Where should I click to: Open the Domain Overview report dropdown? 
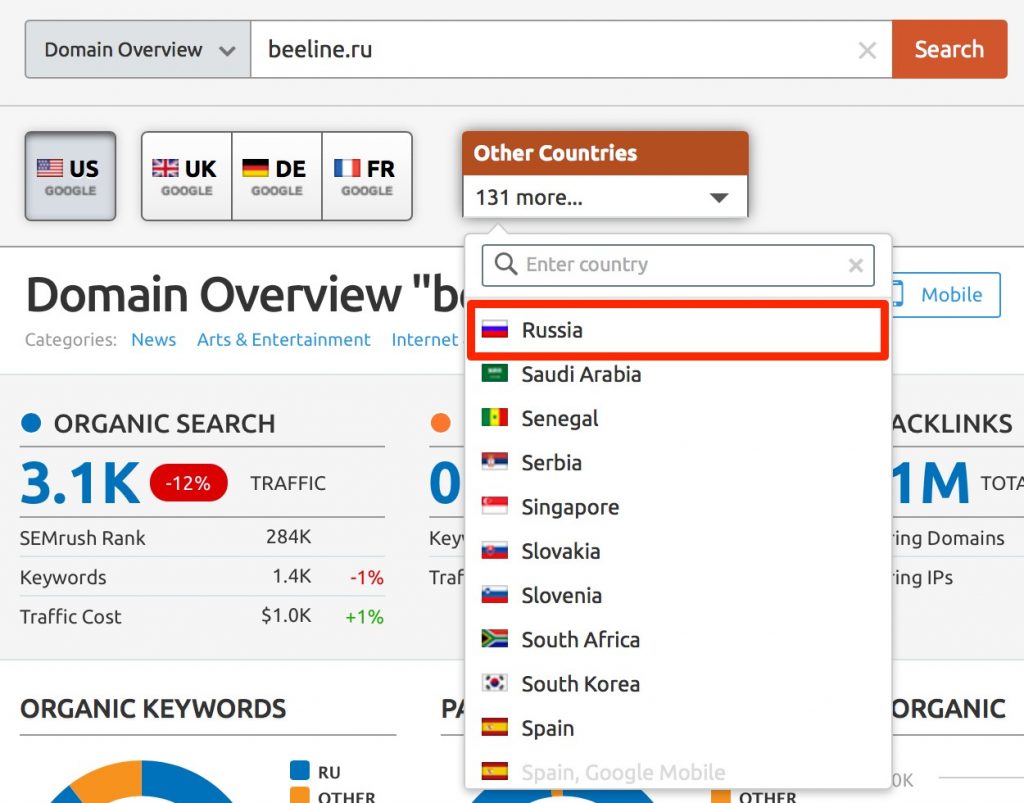pyautogui.click(x=138, y=50)
